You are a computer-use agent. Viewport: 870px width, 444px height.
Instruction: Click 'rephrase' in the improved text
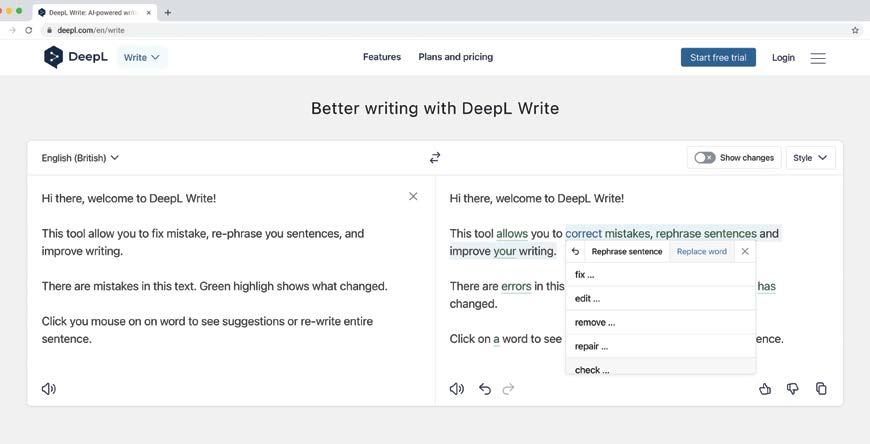coord(678,234)
